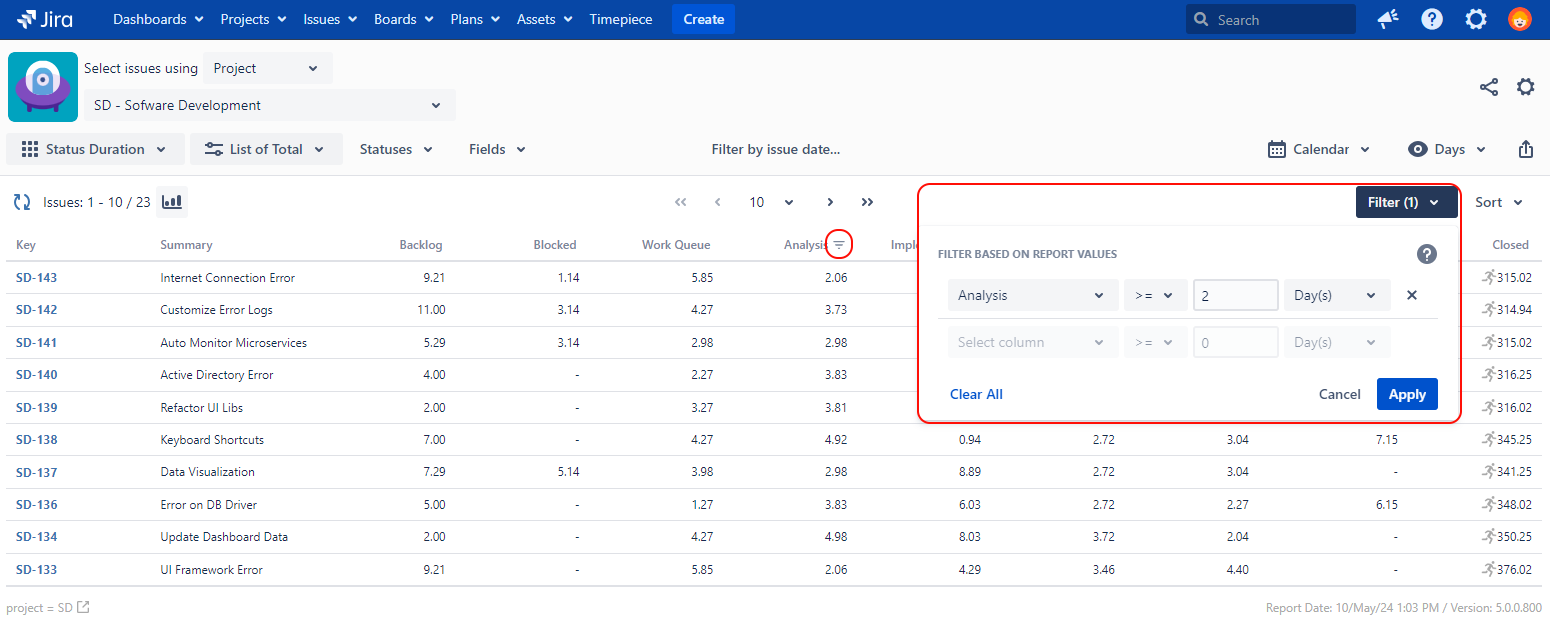Image resolution: width=1550 pixels, height=622 pixels.
Task: Click the Analysis column filter icon
Action: [839, 244]
